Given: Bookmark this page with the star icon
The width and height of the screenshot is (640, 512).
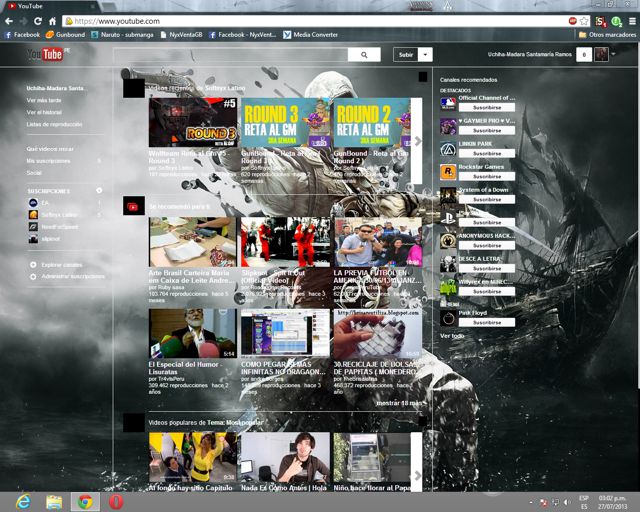Looking at the screenshot, I should point(584,21).
